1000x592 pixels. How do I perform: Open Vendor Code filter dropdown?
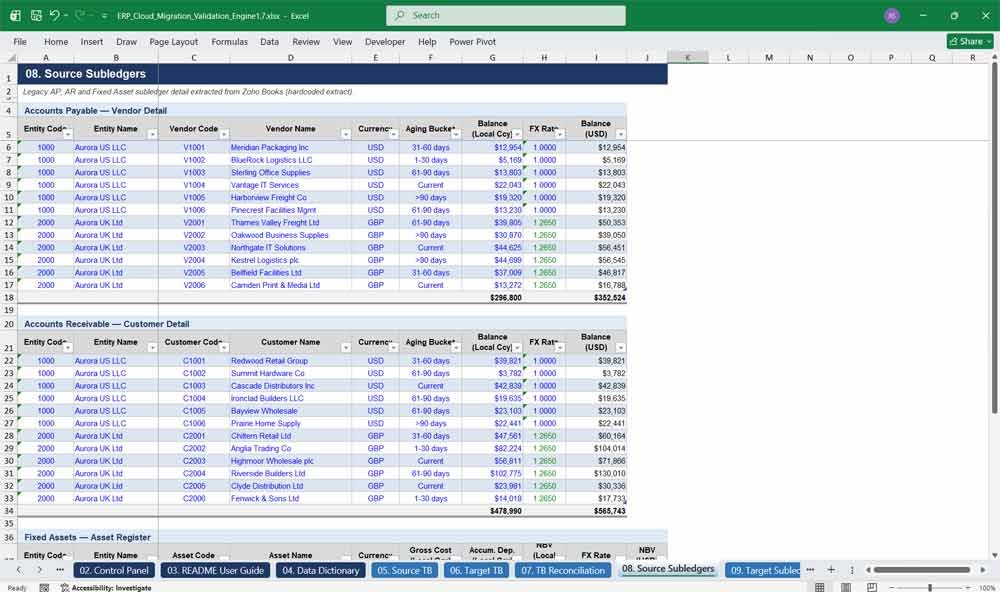pyautogui.click(x=224, y=134)
